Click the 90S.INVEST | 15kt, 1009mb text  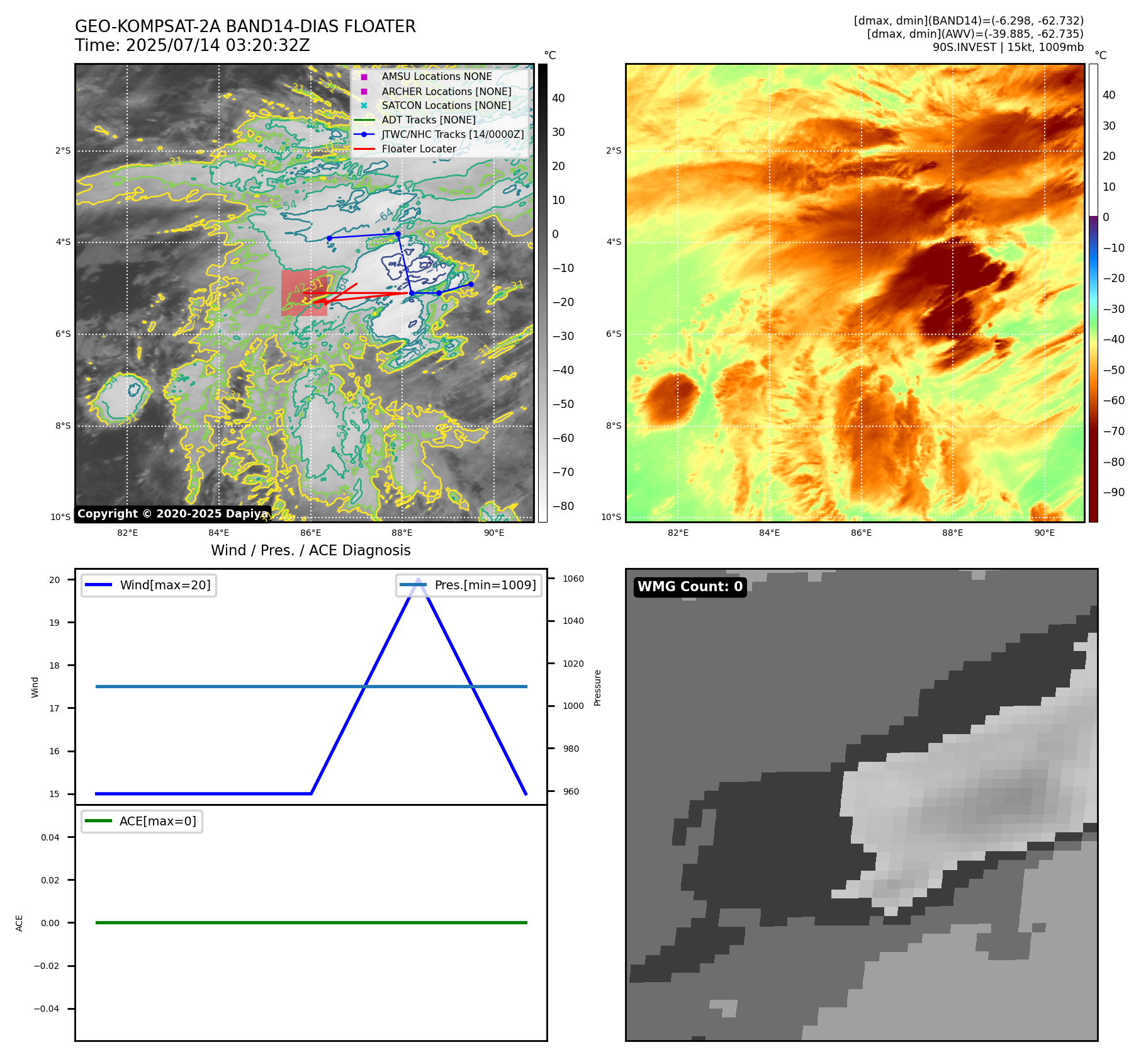point(1008,47)
